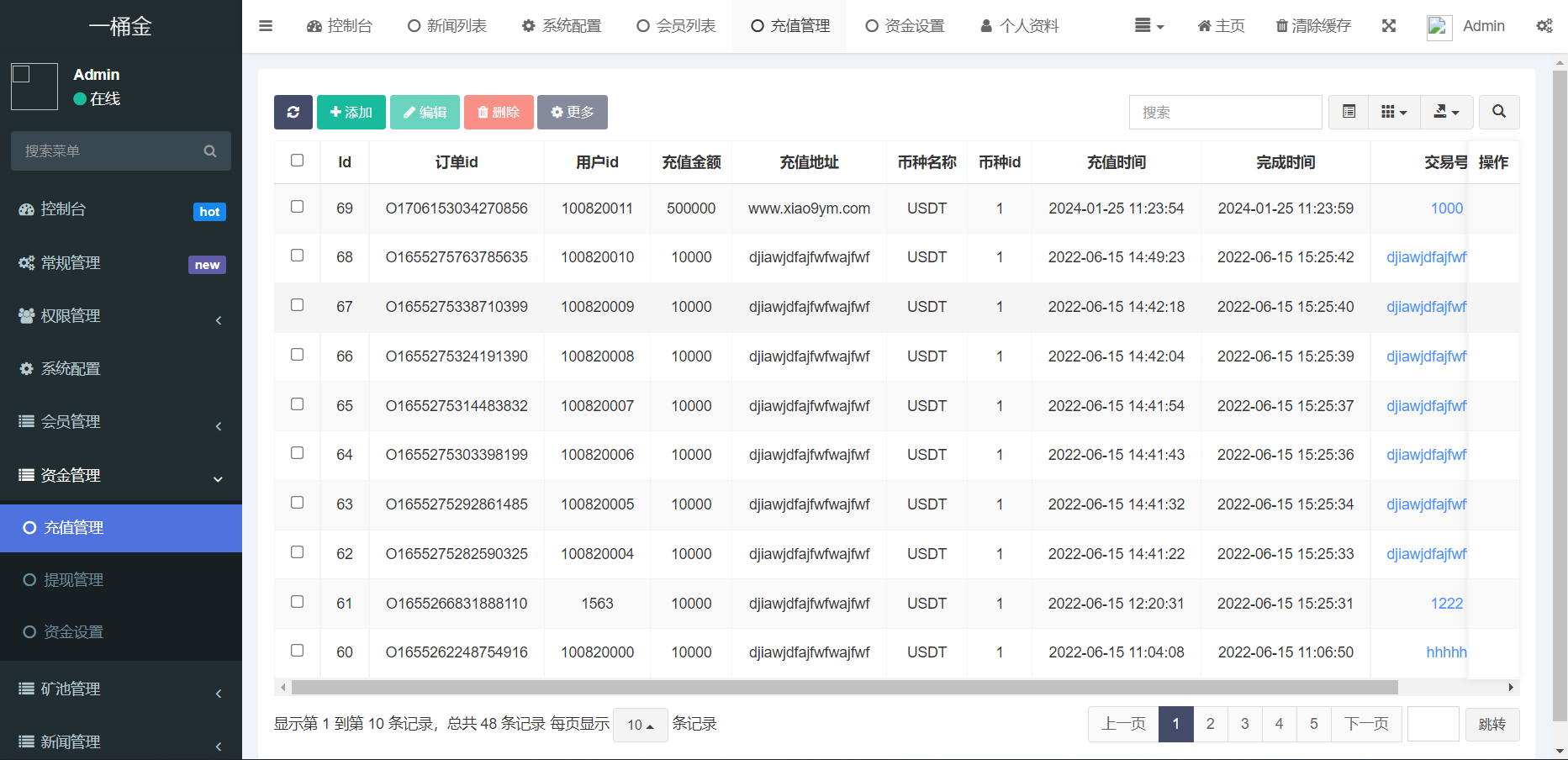1568x760 pixels.
Task: Switch to the 会员列表 tab
Action: [x=676, y=26]
